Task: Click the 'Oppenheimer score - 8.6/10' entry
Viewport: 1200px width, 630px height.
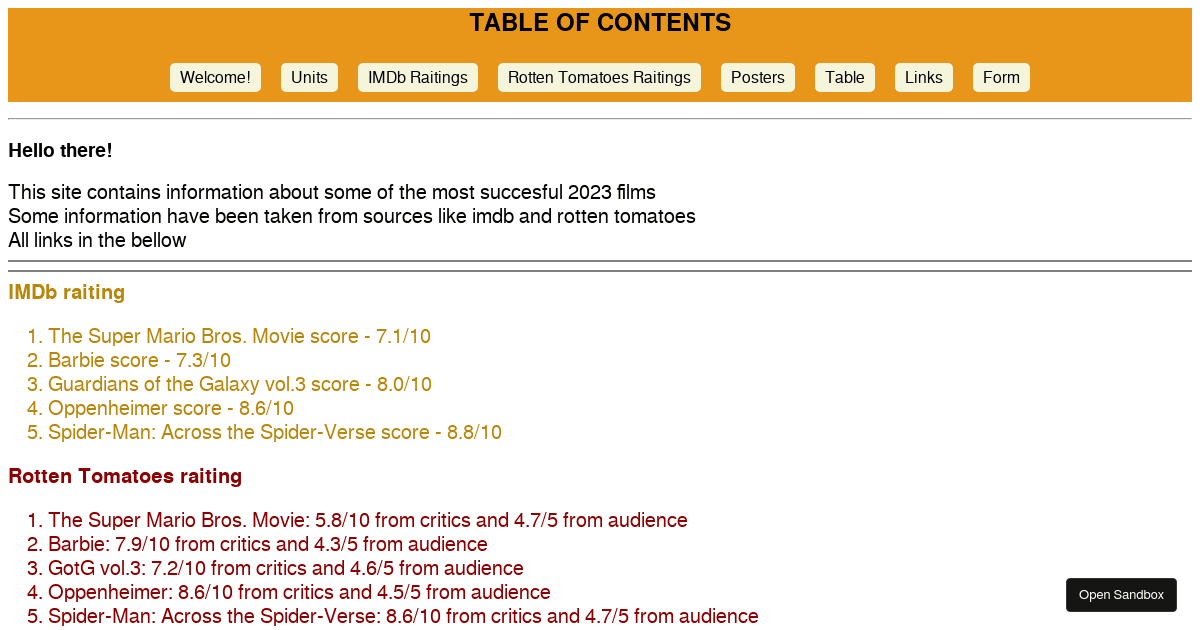Action: [x=171, y=408]
